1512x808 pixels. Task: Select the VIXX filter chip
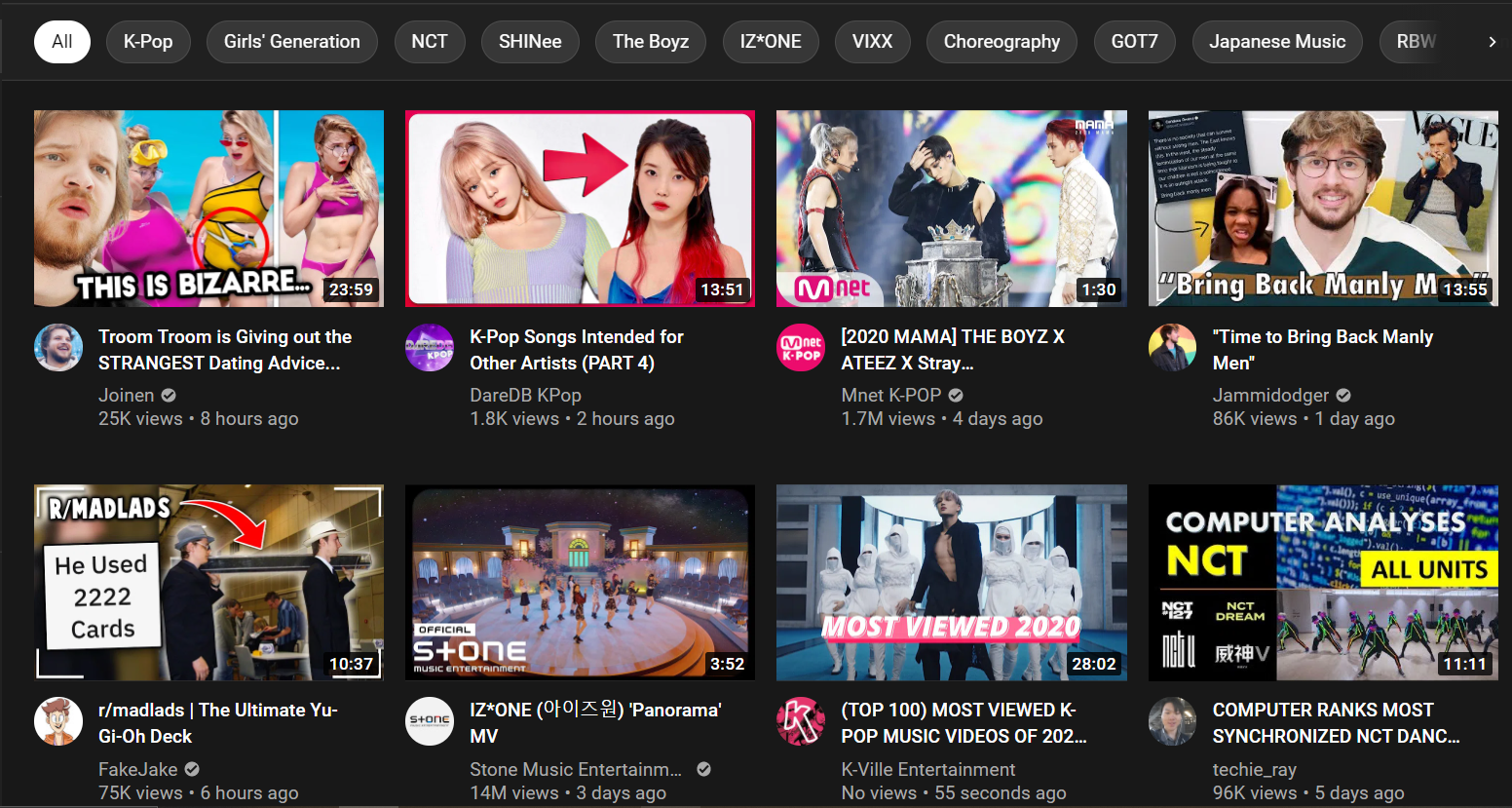coord(873,42)
